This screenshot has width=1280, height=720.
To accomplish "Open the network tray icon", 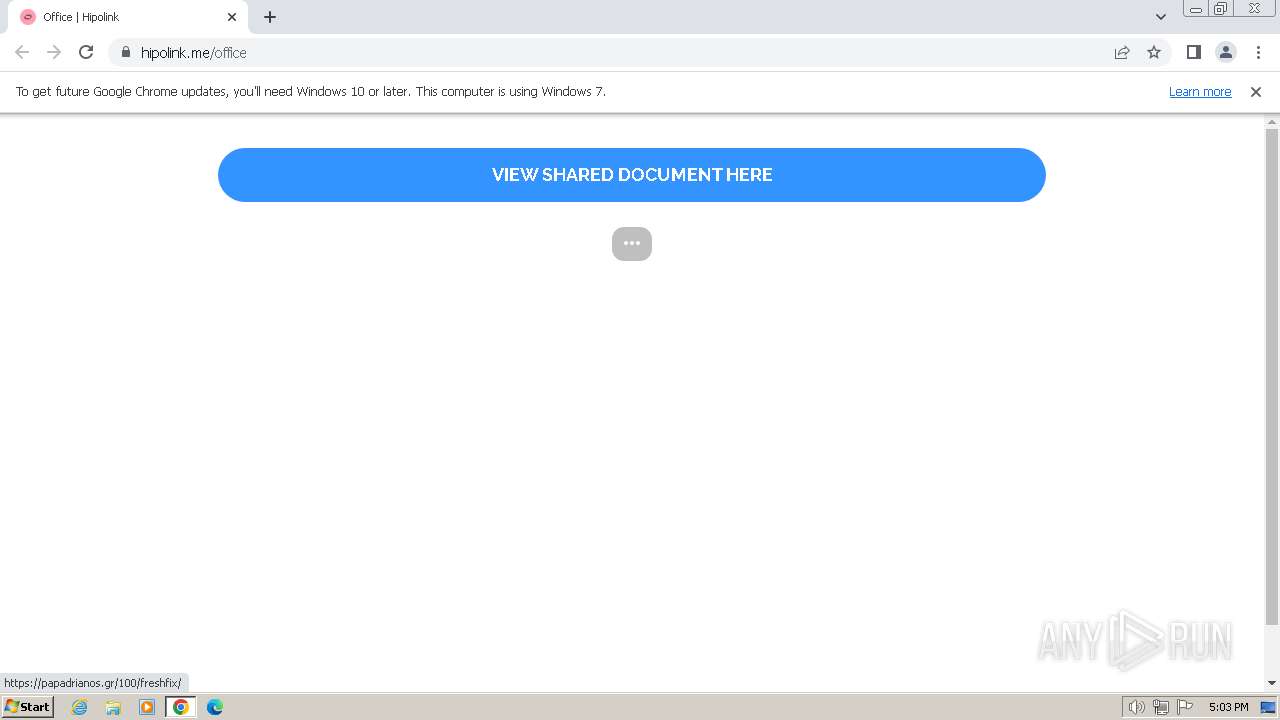I will click(1161, 707).
